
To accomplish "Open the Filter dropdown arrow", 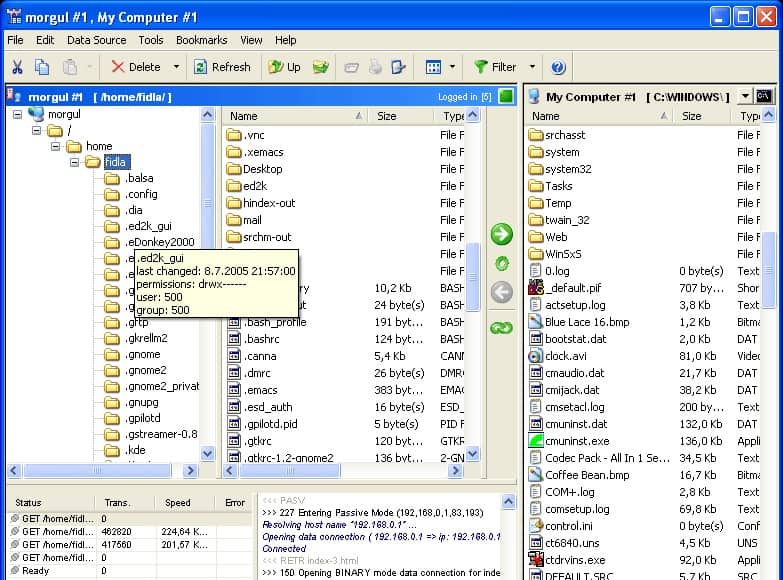I will (x=532, y=67).
